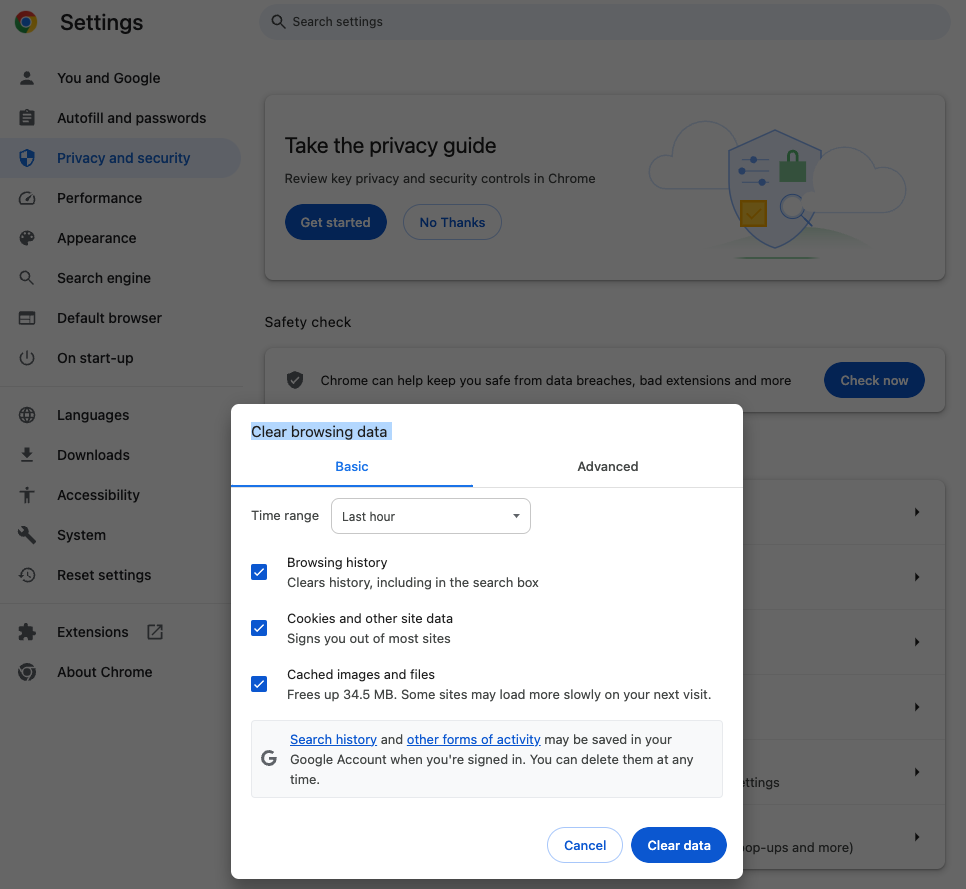Viewport: 966px width, 889px height.
Task: Click 'Review key privacy and security controls' text
Action: coord(440,179)
